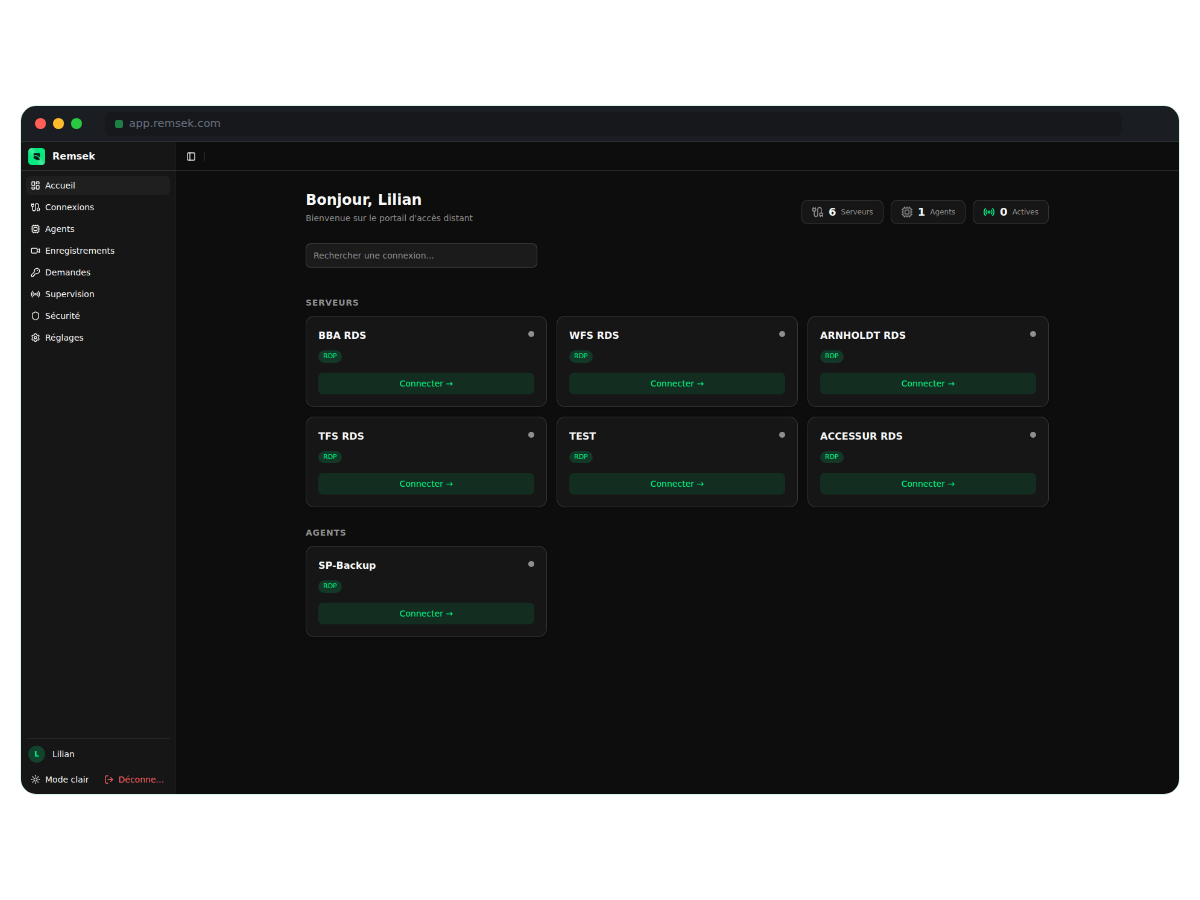Switch to Mode clair theme
The width and height of the screenshot is (1200, 900).
point(59,779)
